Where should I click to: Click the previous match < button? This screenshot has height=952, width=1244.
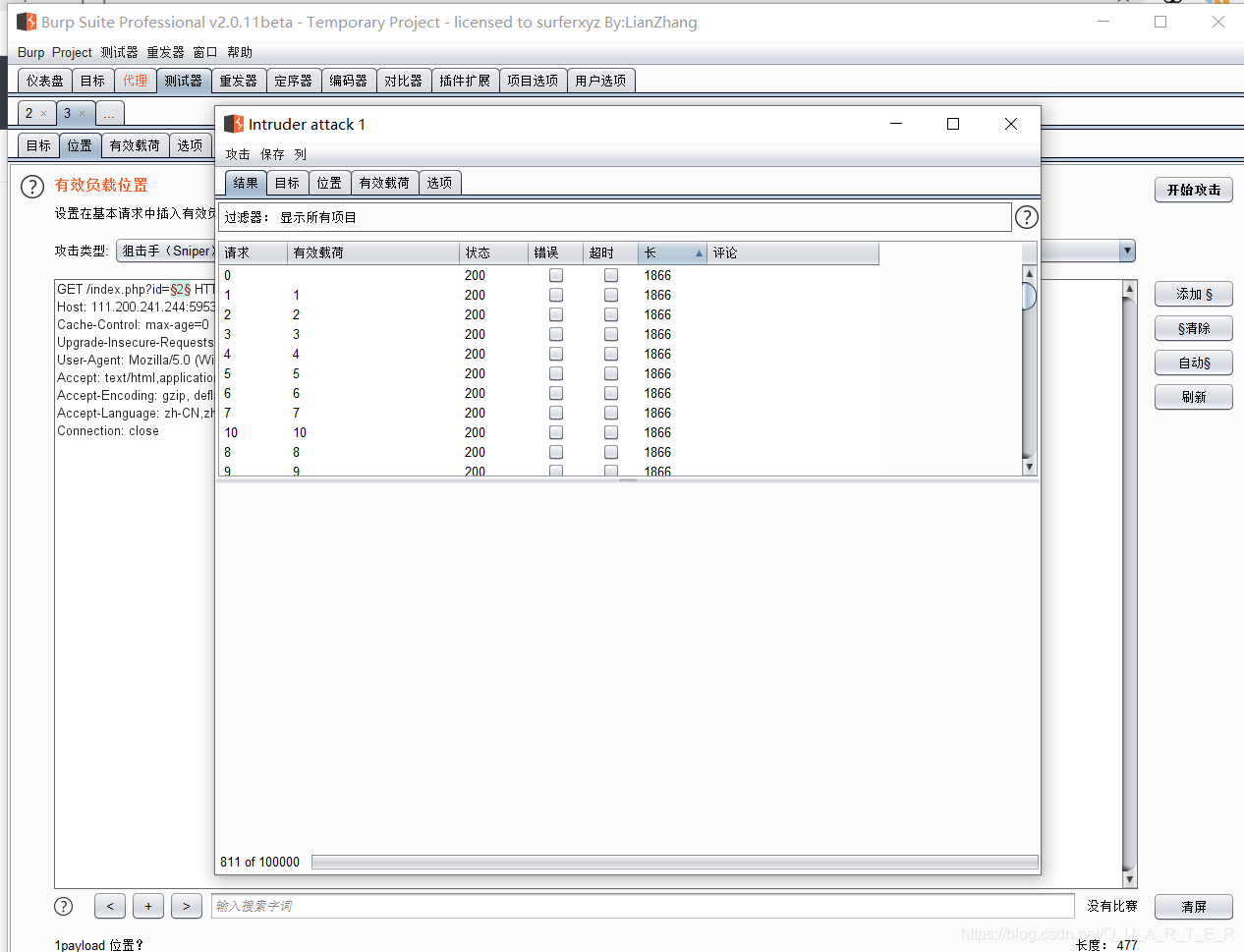110,906
